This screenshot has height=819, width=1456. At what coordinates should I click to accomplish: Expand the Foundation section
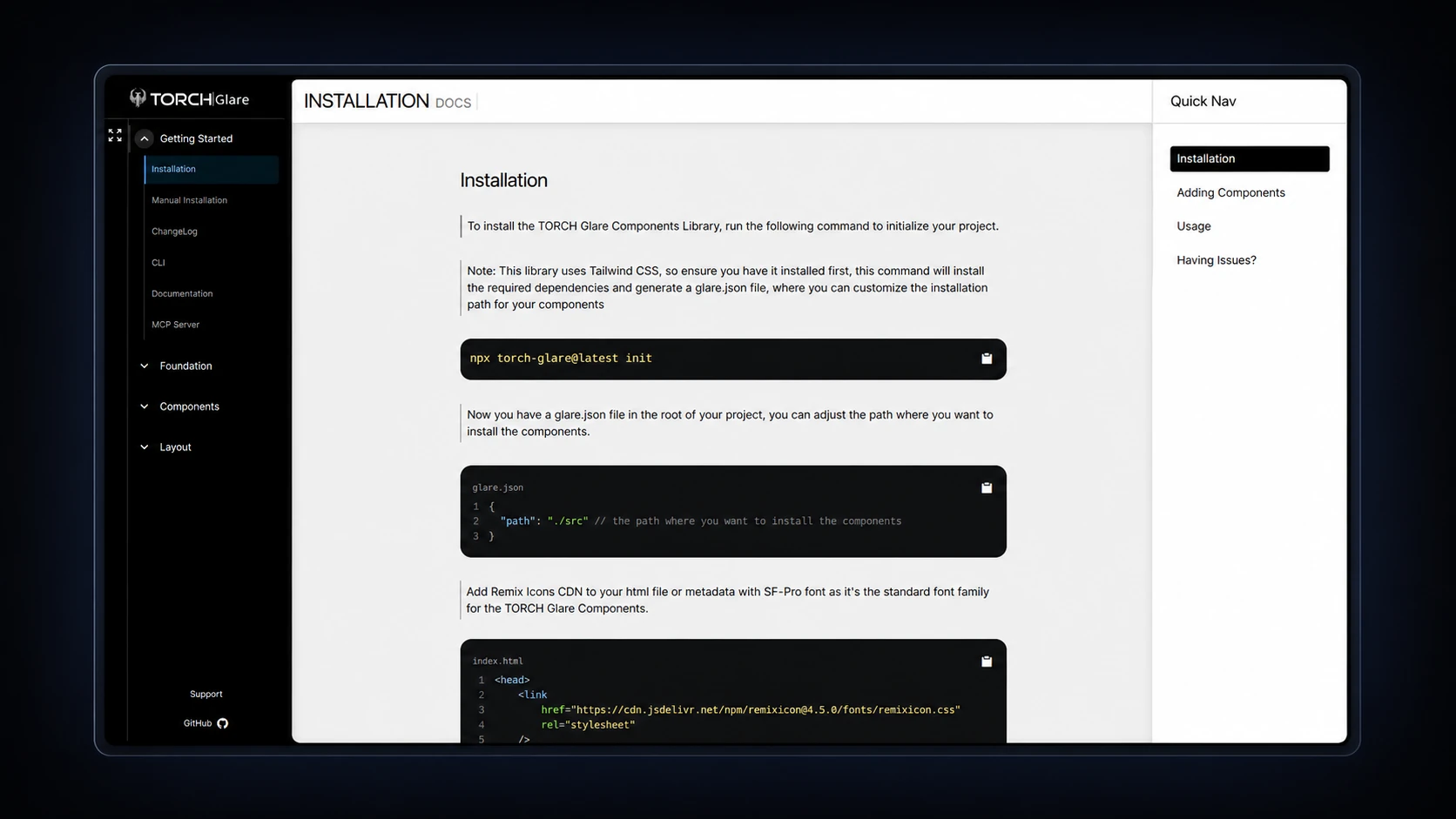(x=145, y=366)
